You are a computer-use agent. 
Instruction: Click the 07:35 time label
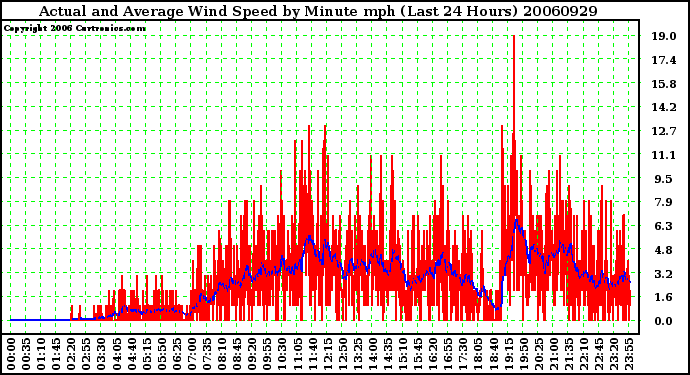(x=206, y=354)
